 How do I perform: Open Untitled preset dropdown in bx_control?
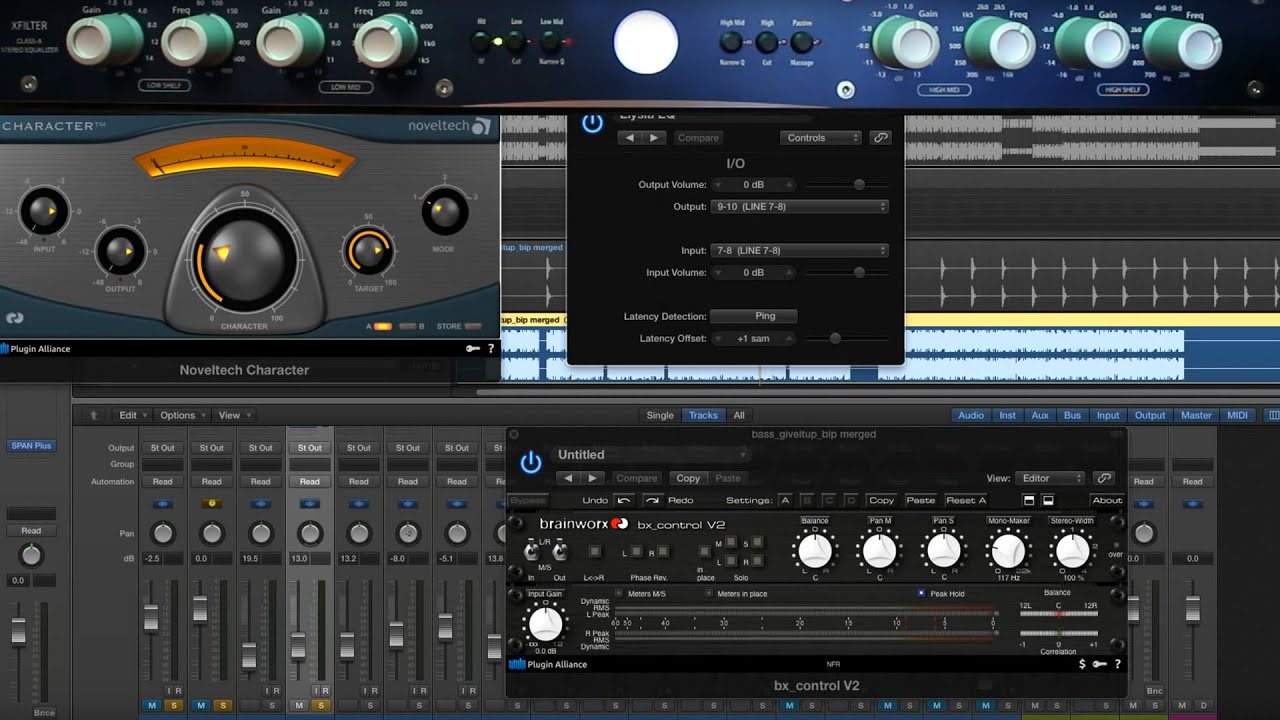[652, 455]
